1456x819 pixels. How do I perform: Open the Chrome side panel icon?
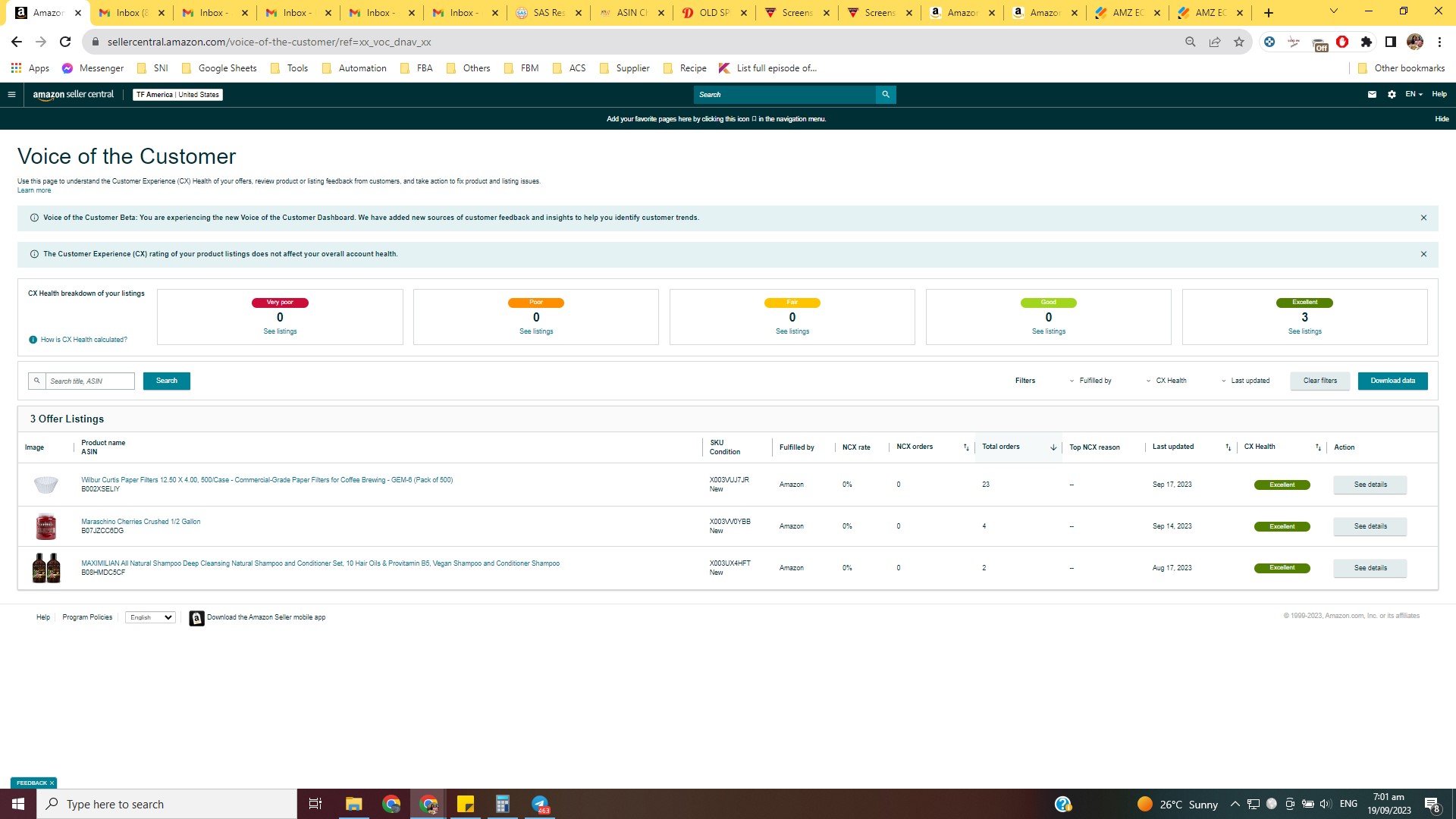[1391, 42]
